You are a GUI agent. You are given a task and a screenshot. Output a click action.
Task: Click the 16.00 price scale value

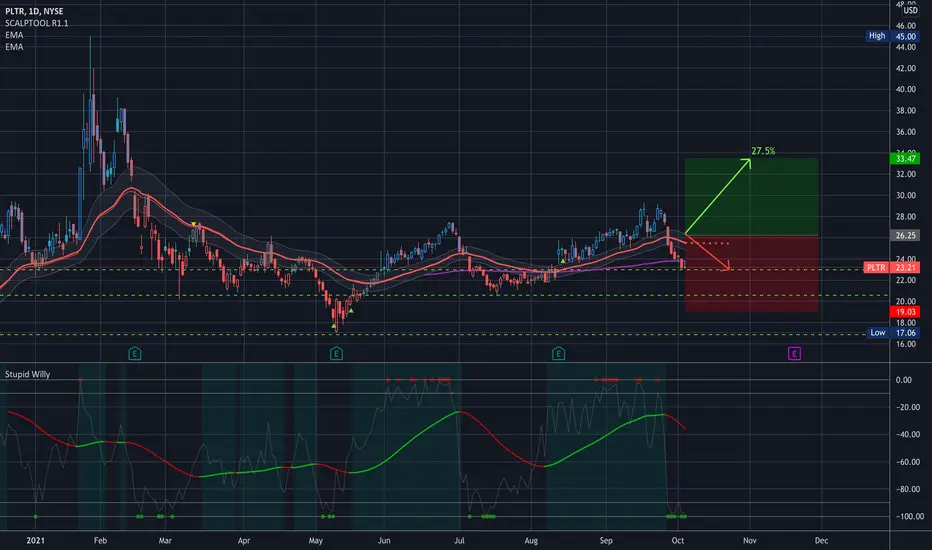click(x=905, y=344)
